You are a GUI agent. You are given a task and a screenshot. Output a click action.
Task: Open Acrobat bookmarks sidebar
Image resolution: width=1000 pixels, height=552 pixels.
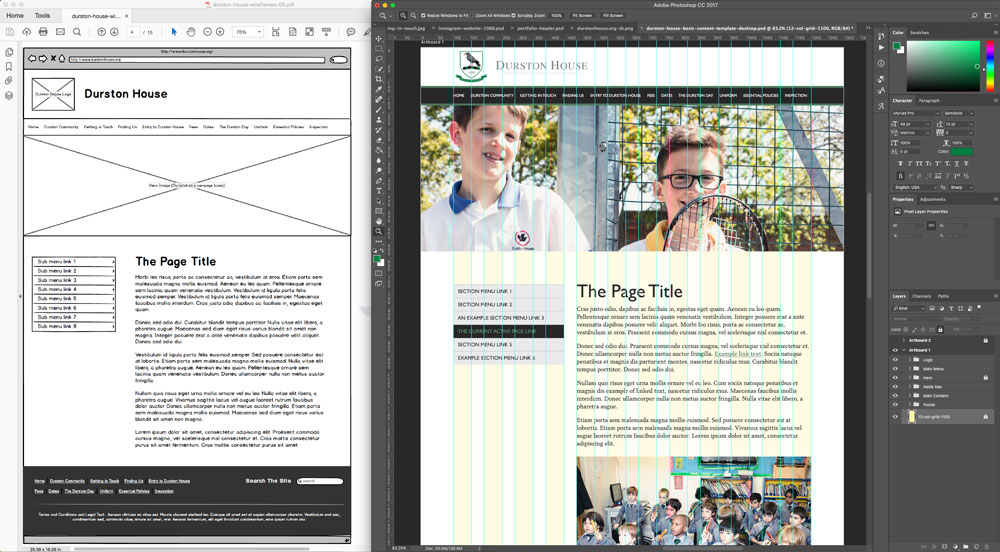(x=9, y=66)
